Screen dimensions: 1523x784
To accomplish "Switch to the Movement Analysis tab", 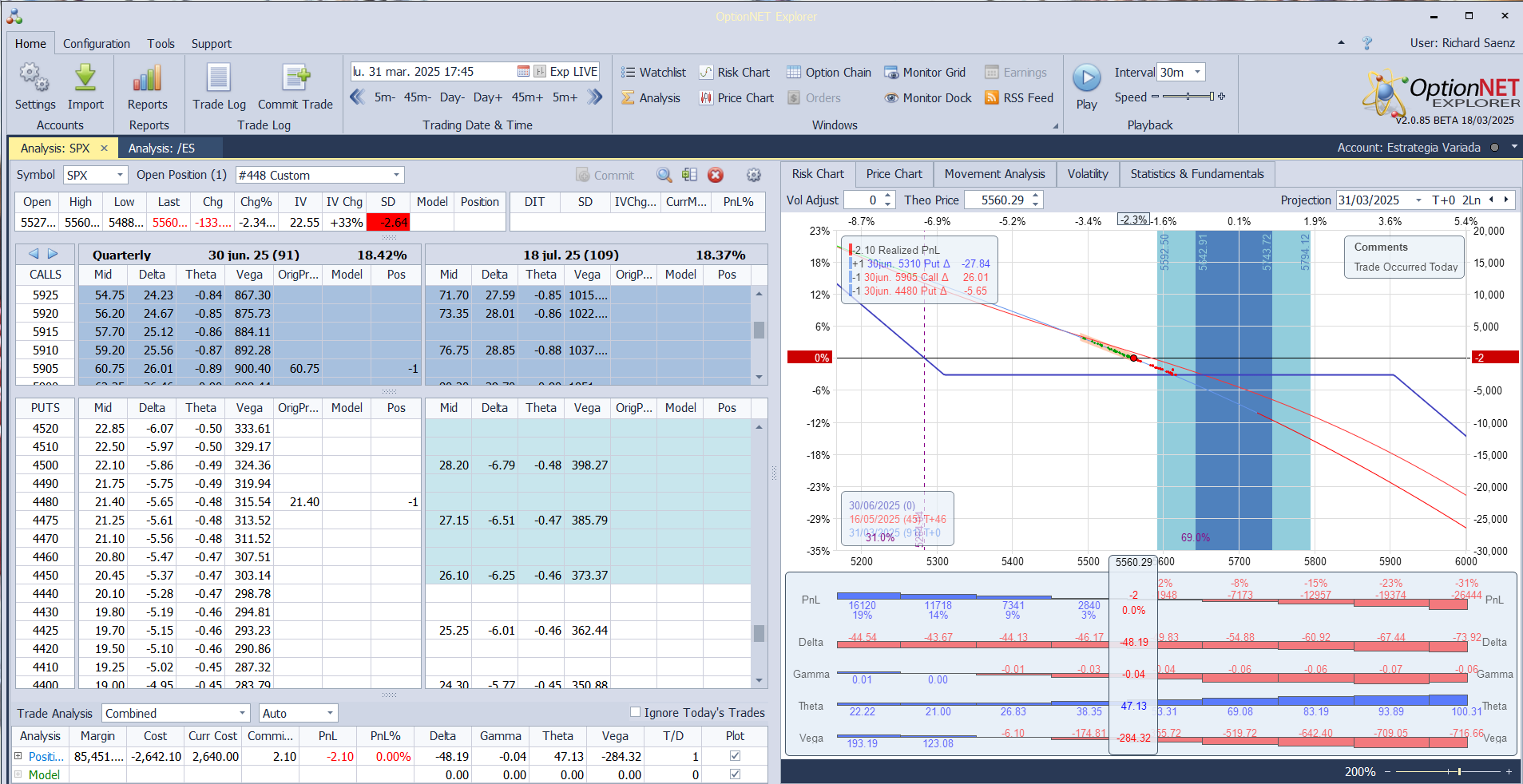I will 994,174.
